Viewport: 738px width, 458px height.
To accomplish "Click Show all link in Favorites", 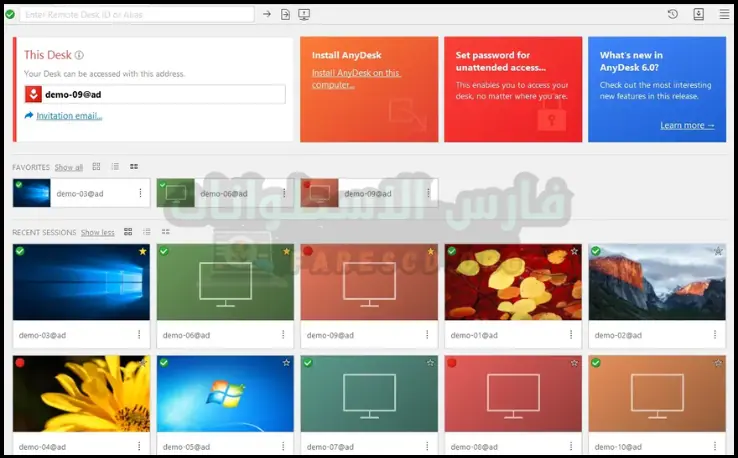I will (x=69, y=167).
